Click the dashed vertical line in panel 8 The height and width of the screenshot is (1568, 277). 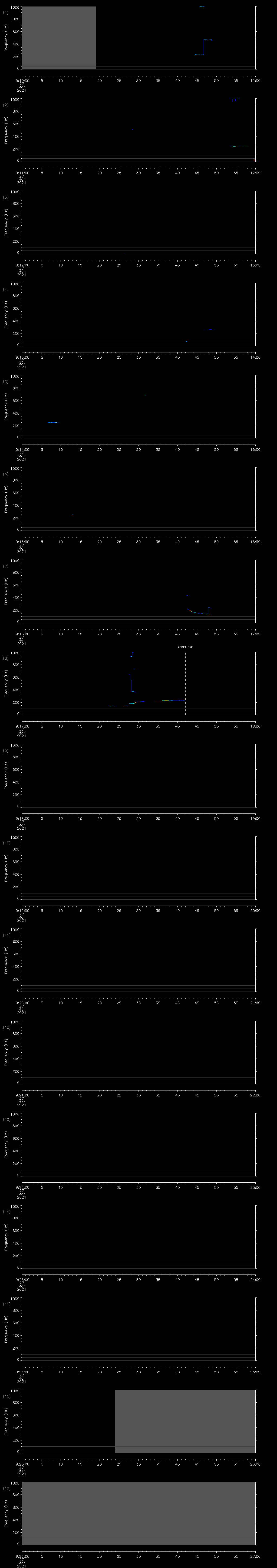click(185, 682)
